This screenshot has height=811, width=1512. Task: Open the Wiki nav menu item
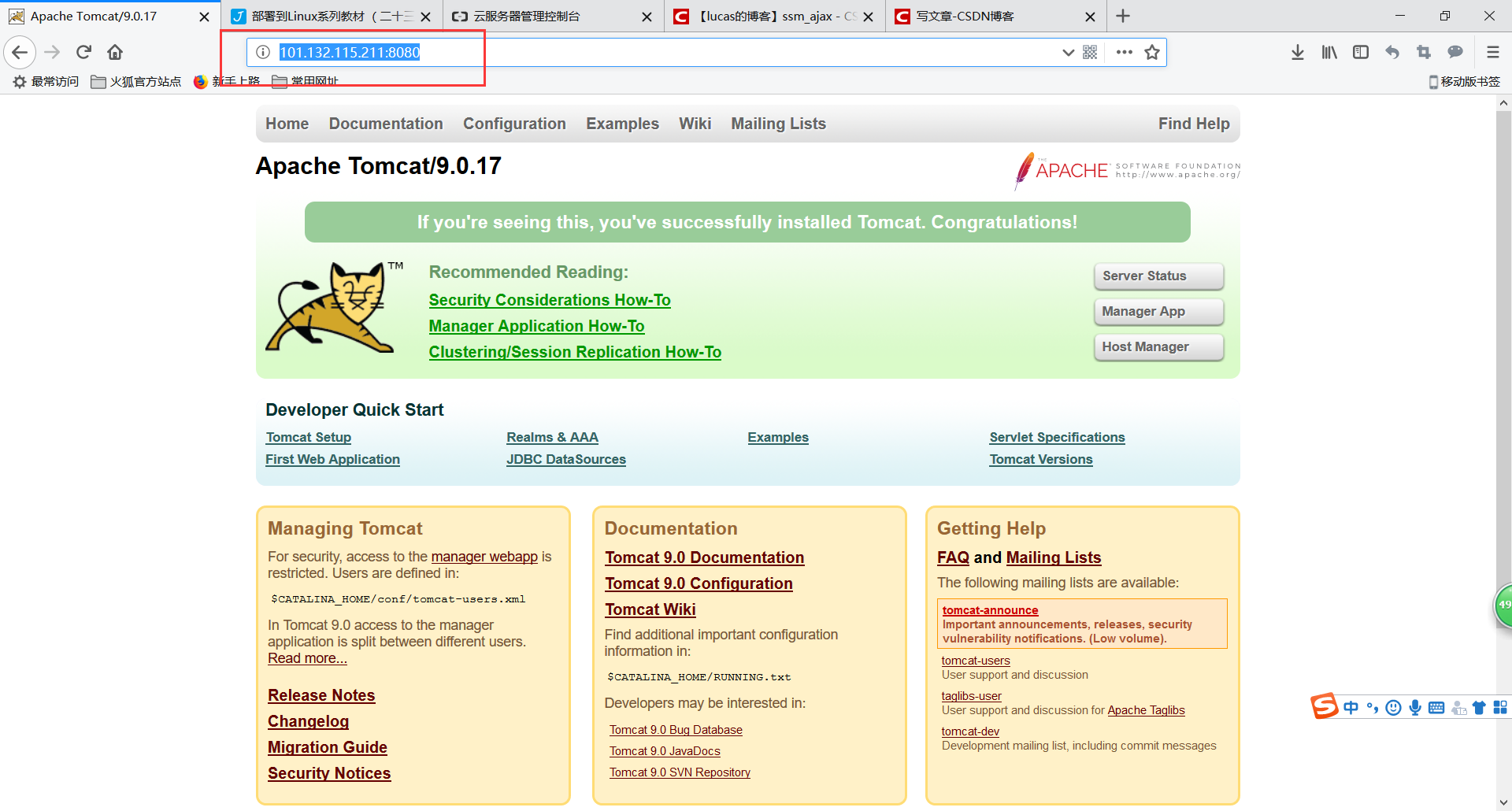click(695, 124)
